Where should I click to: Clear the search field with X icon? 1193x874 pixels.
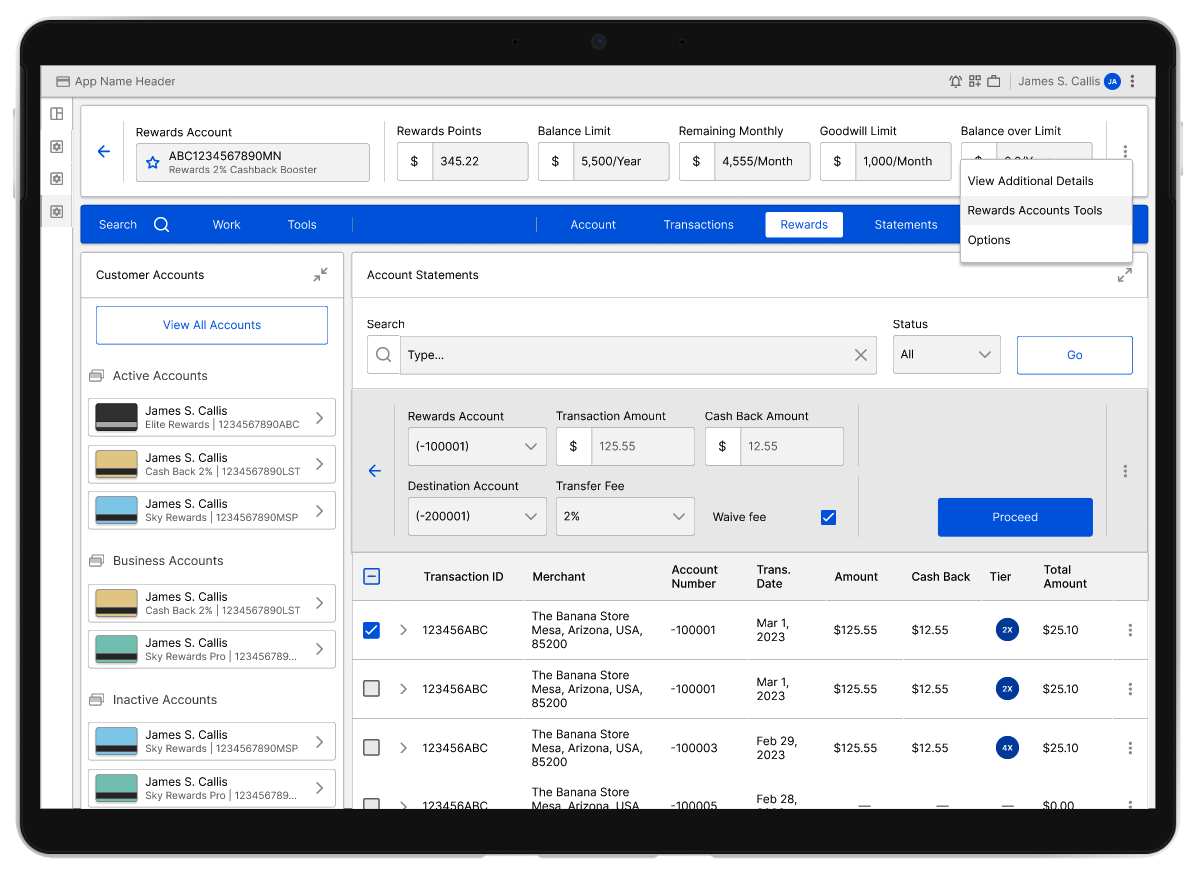(860, 355)
